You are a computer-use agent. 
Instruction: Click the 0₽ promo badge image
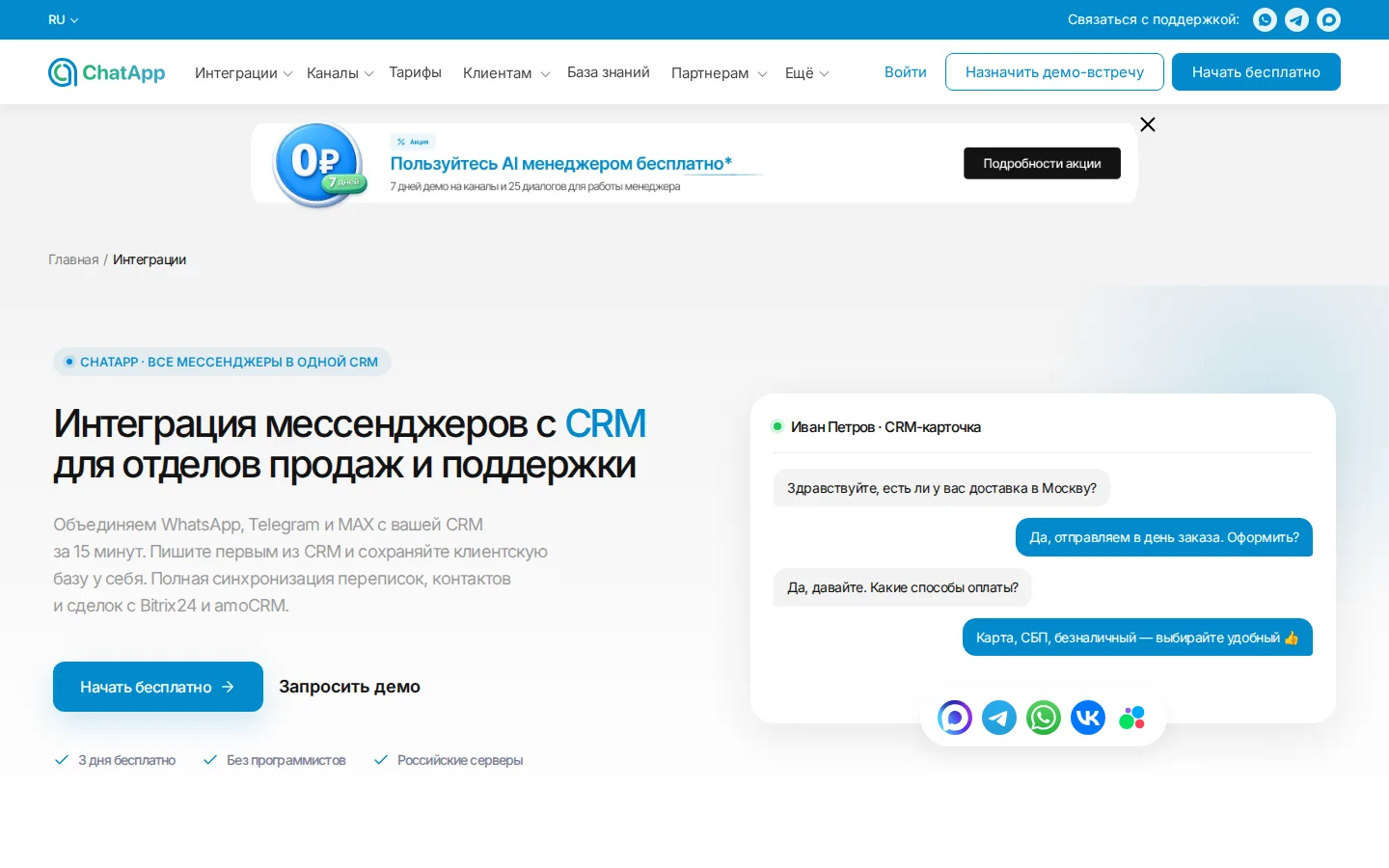tap(320, 163)
